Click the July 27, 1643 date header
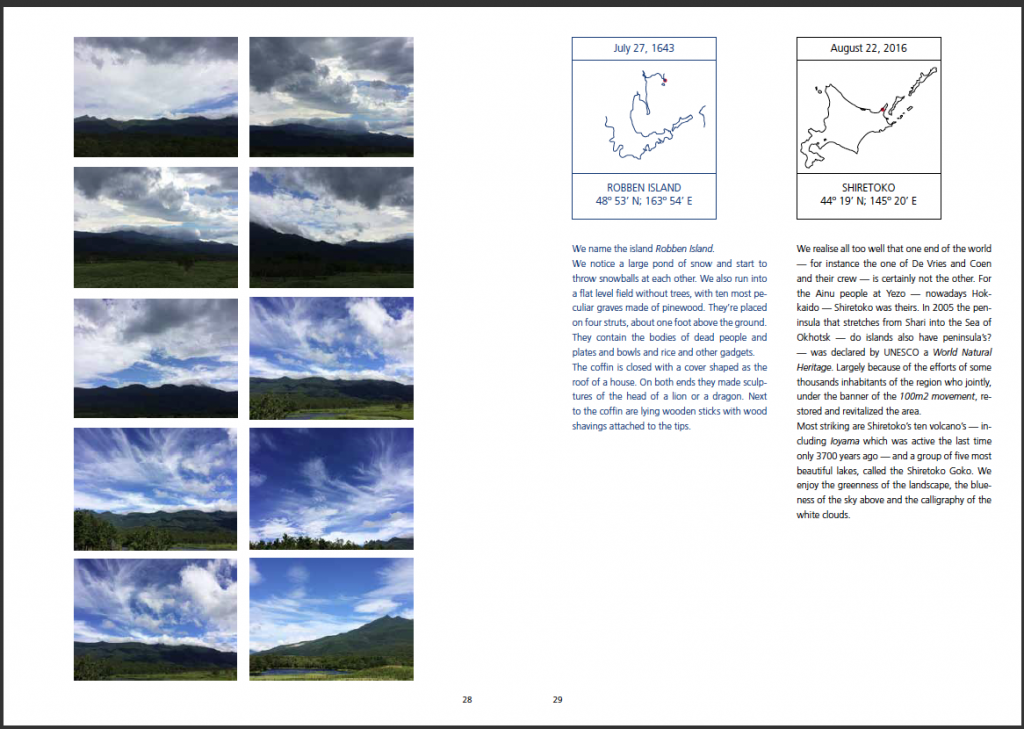The height and width of the screenshot is (729, 1024). [x=644, y=48]
